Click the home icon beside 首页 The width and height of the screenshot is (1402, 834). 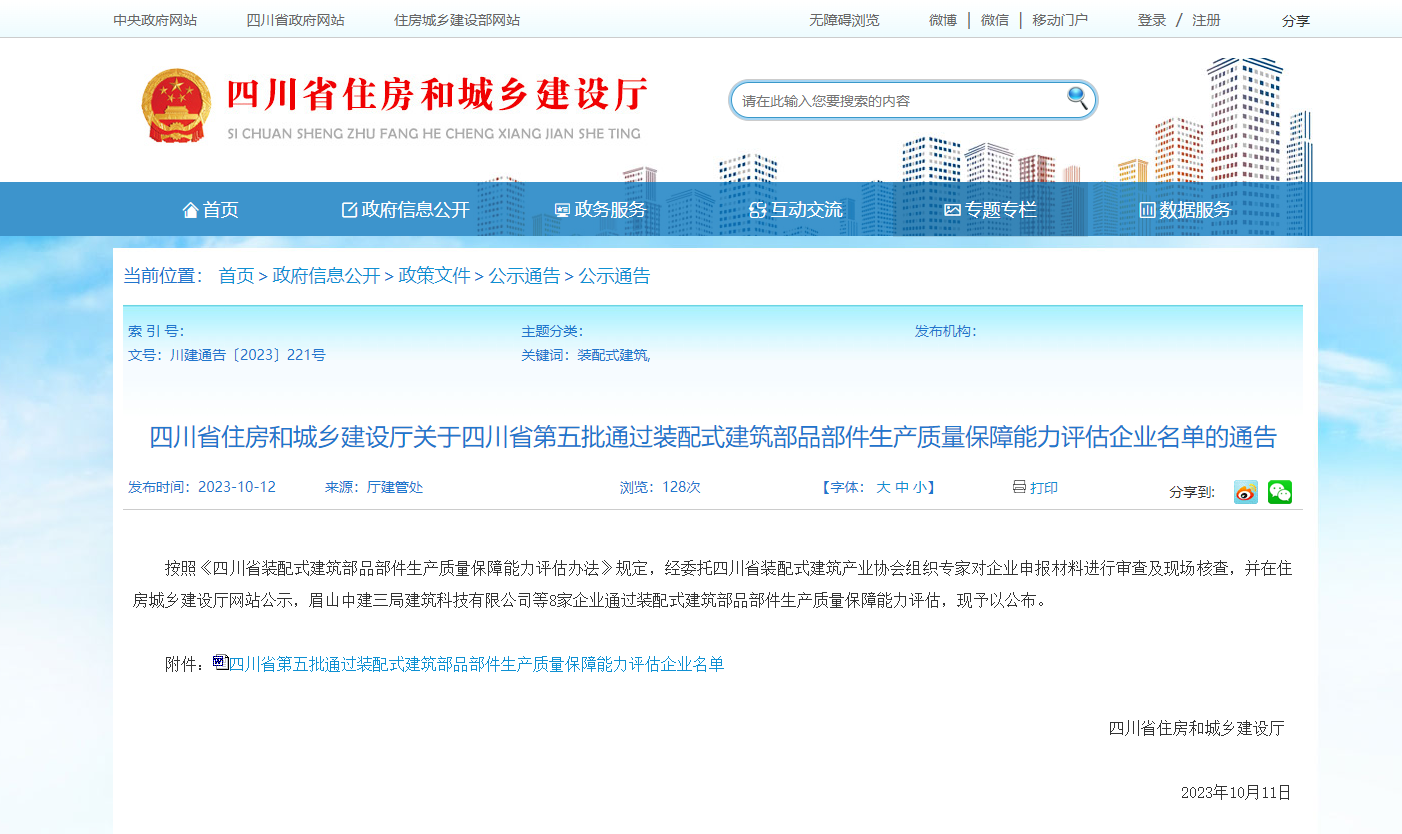[x=189, y=209]
